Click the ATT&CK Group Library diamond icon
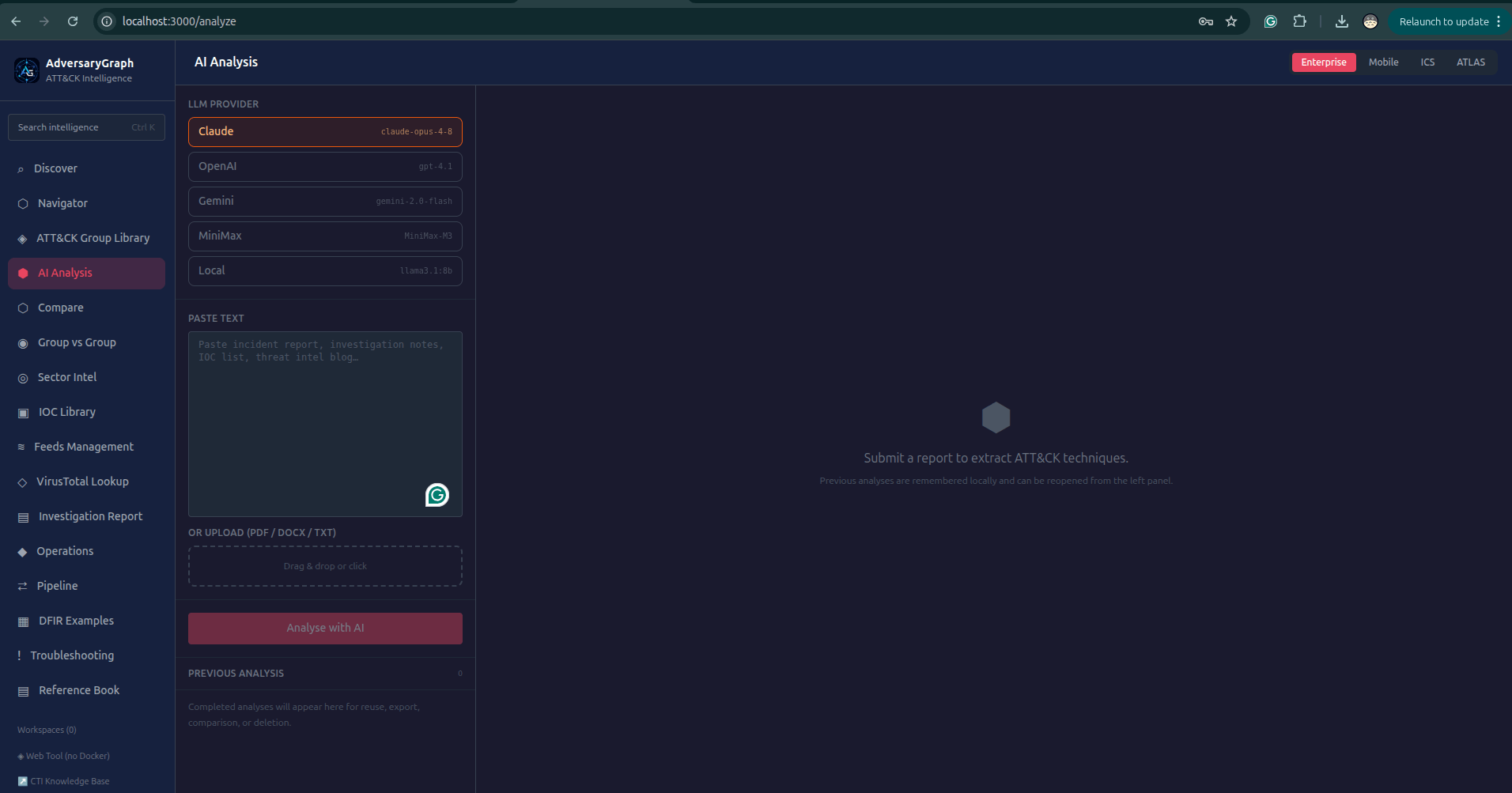The width and height of the screenshot is (1512, 793). 22,239
